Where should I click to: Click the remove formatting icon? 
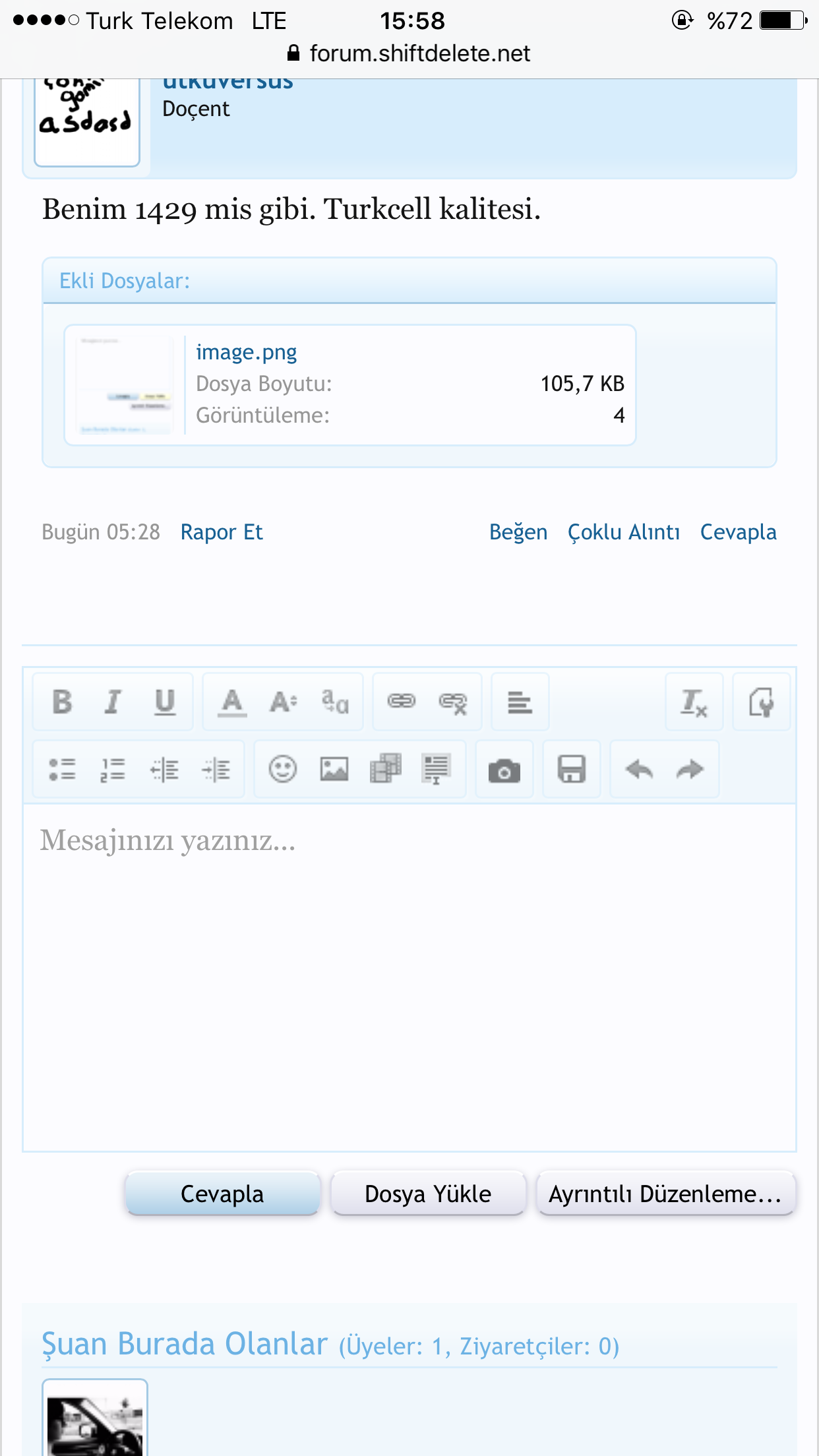(694, 702)
